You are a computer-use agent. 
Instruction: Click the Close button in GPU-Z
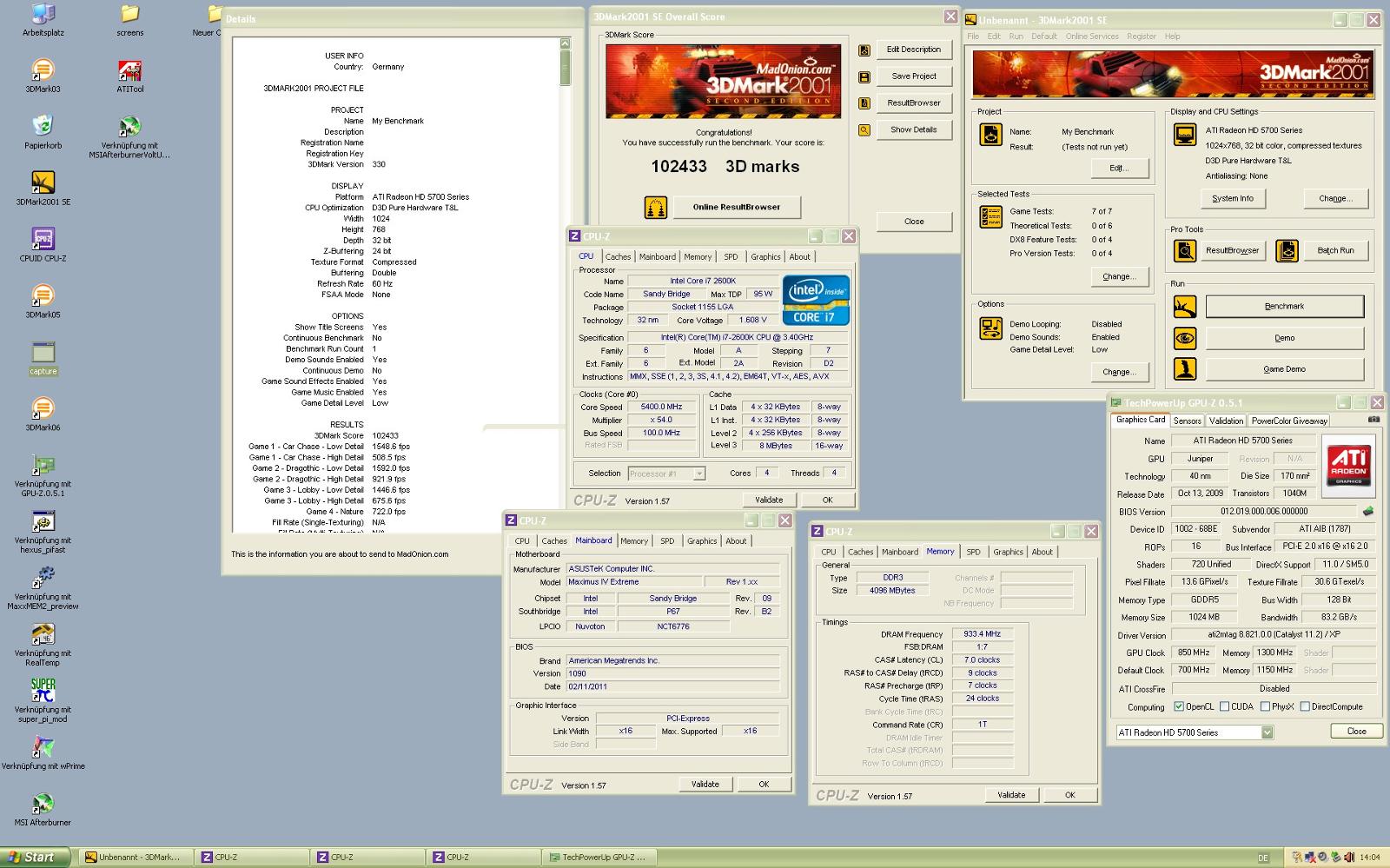coord(1356,732)
